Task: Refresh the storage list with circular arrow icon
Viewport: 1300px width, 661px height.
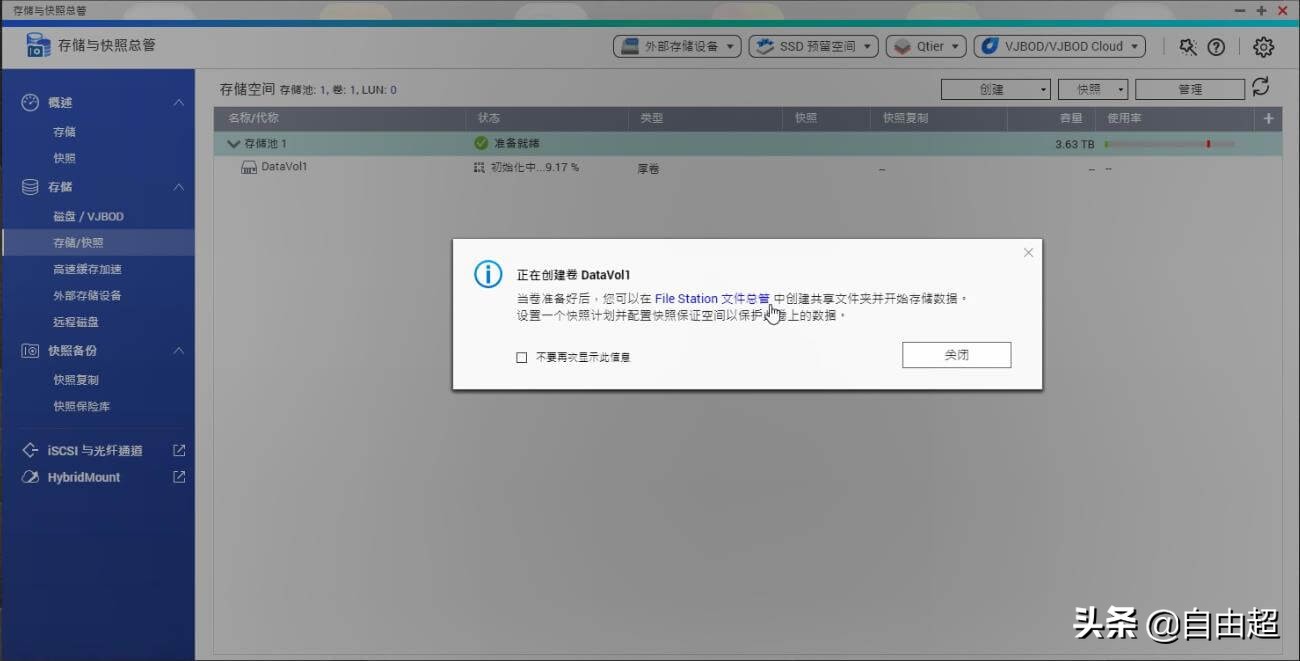Action: pos(1260,88)
